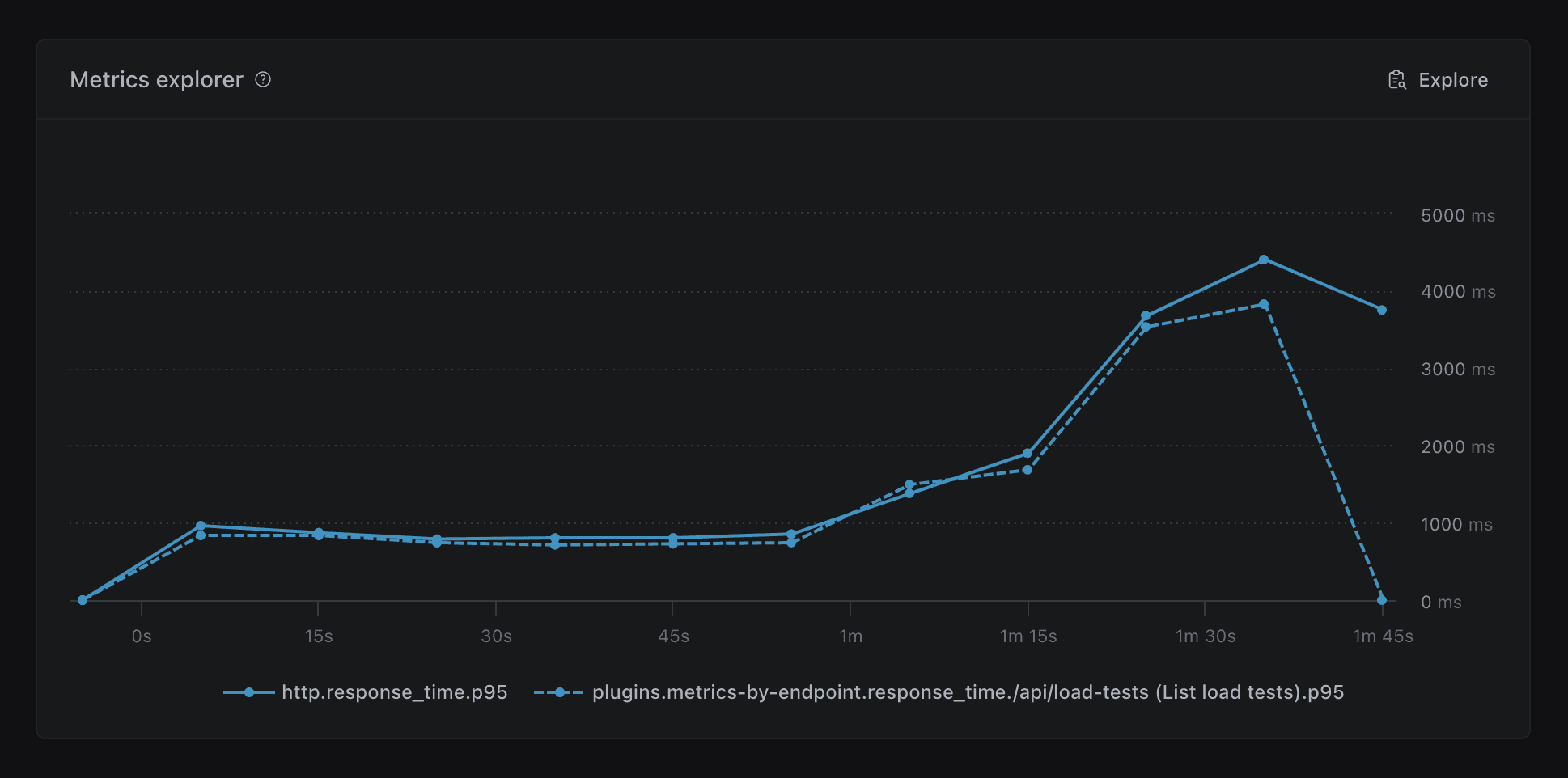Click the 1m 45s x-axis label

(1382, 636)
